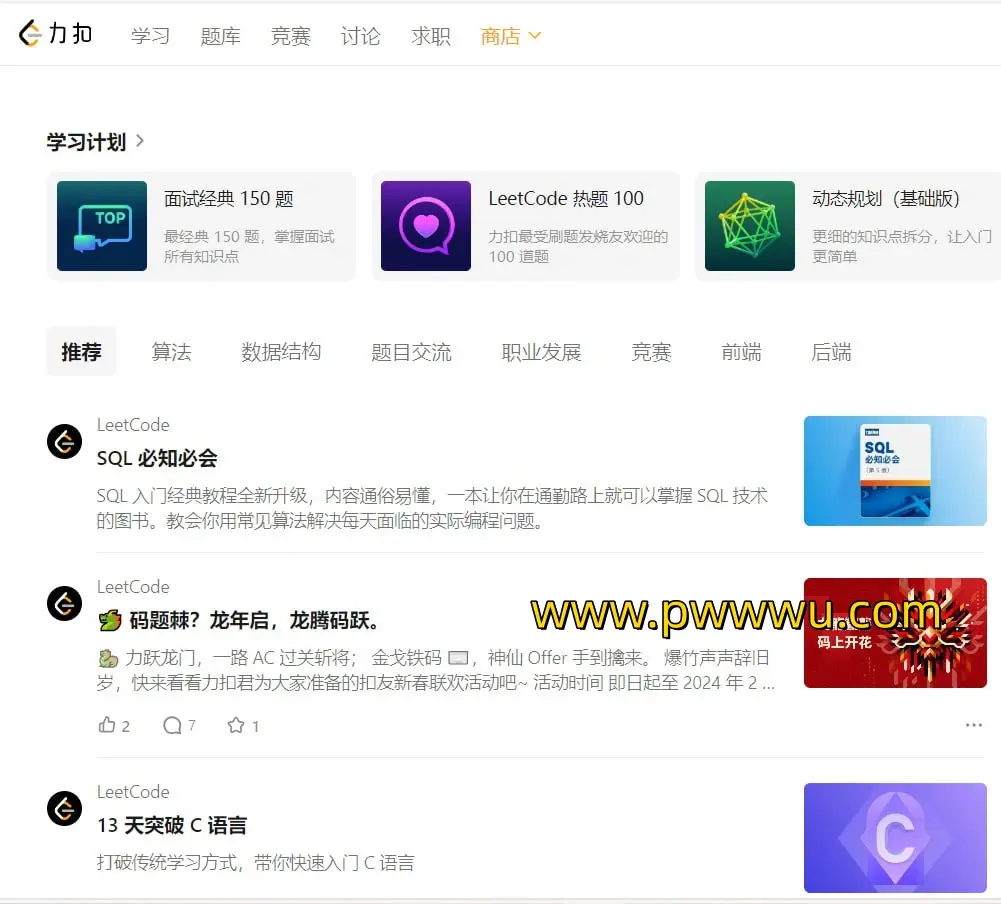Click the 面试经典 150 题 TOP icon
1001x904 pixels.
(x=102, y=226)
